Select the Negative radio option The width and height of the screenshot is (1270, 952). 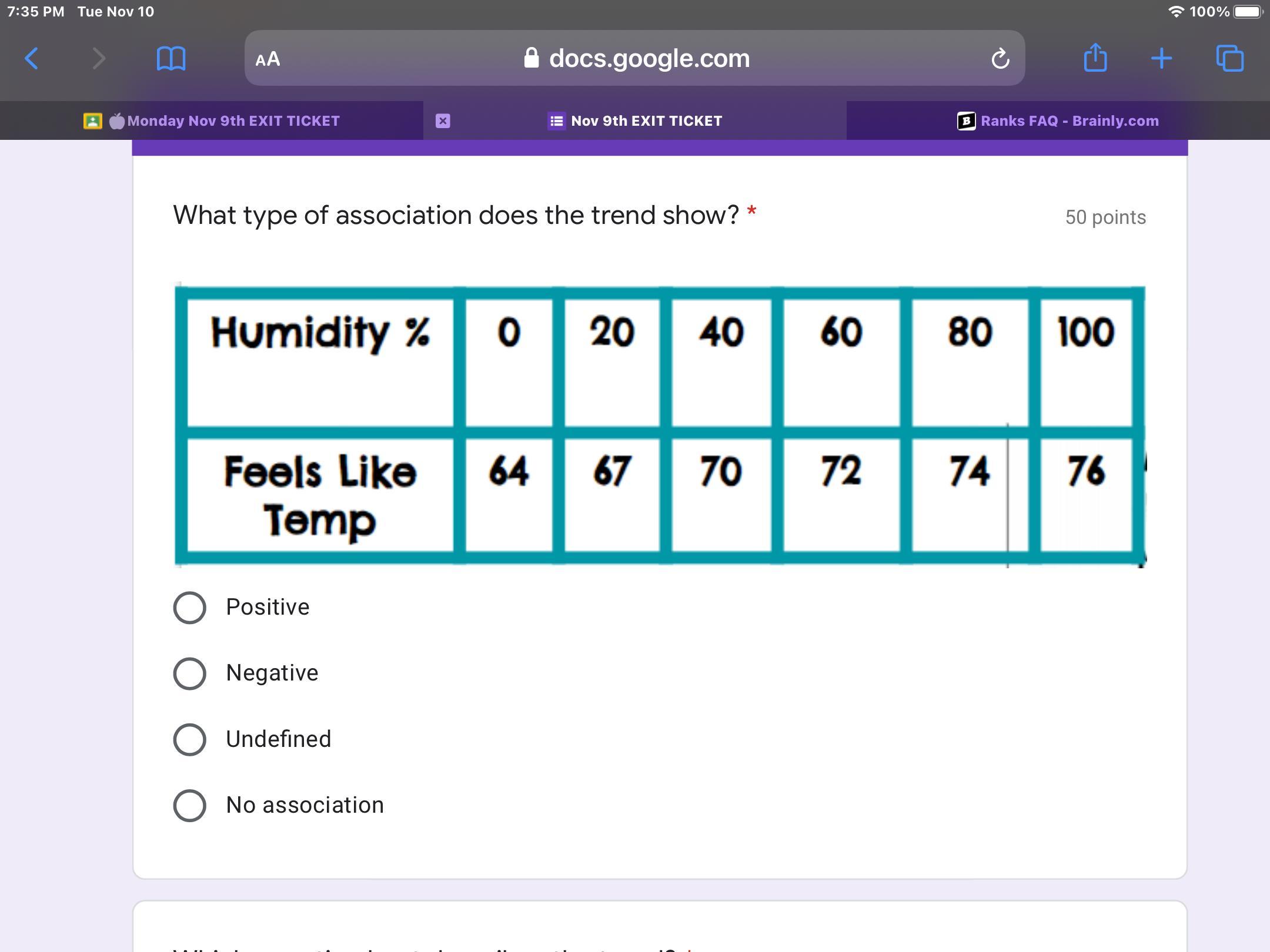[x=190, y=673]
